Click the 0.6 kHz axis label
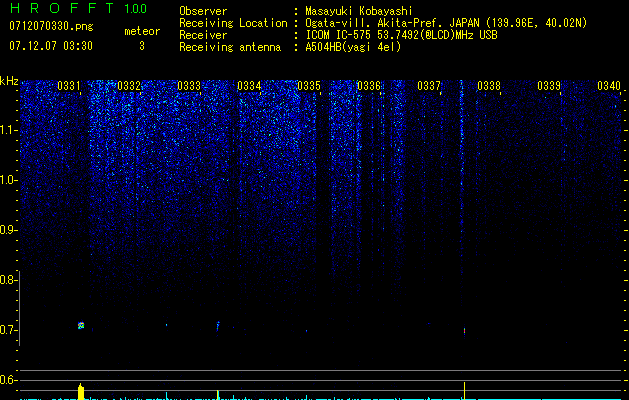 point(8,380)
